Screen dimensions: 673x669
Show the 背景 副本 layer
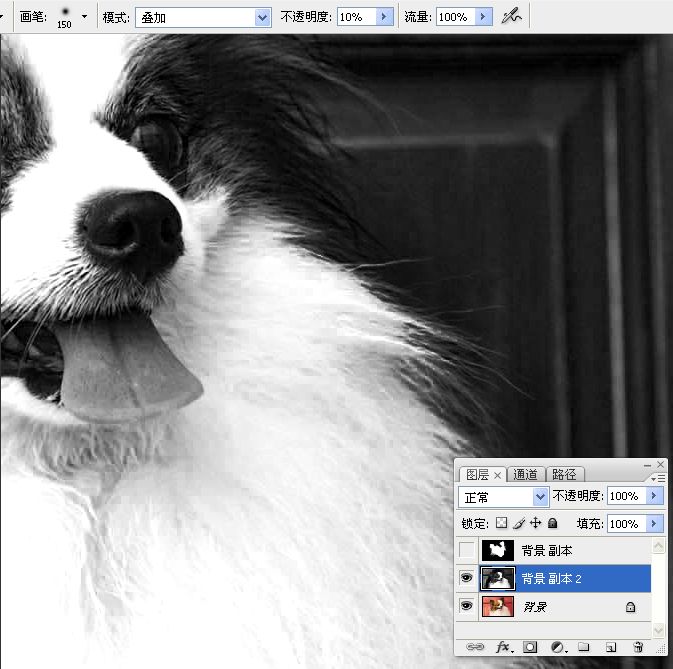pyautogui.click(x=467, y=550)
